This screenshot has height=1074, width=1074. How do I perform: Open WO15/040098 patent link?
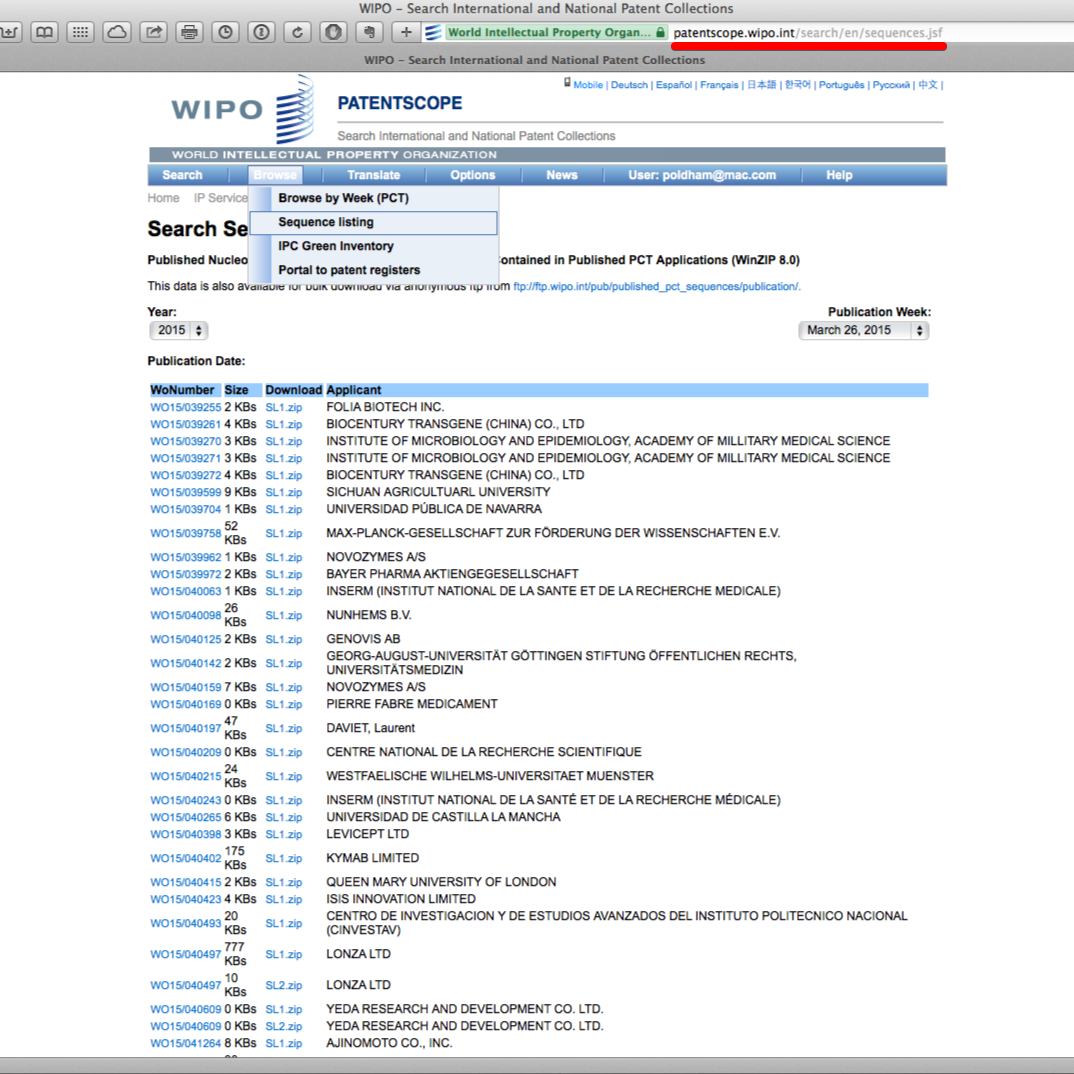[x=186, y=616]
